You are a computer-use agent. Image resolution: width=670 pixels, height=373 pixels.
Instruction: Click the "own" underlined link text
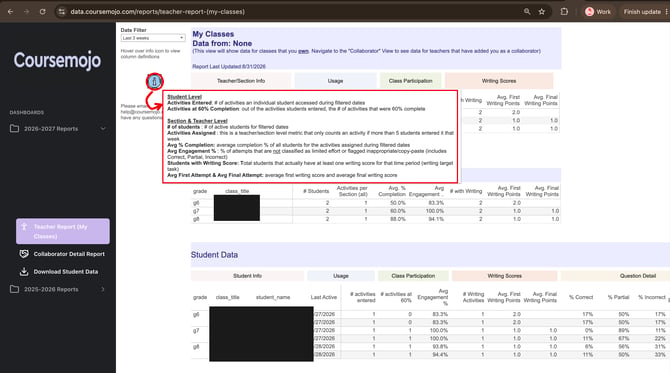[x=303, y=51]
